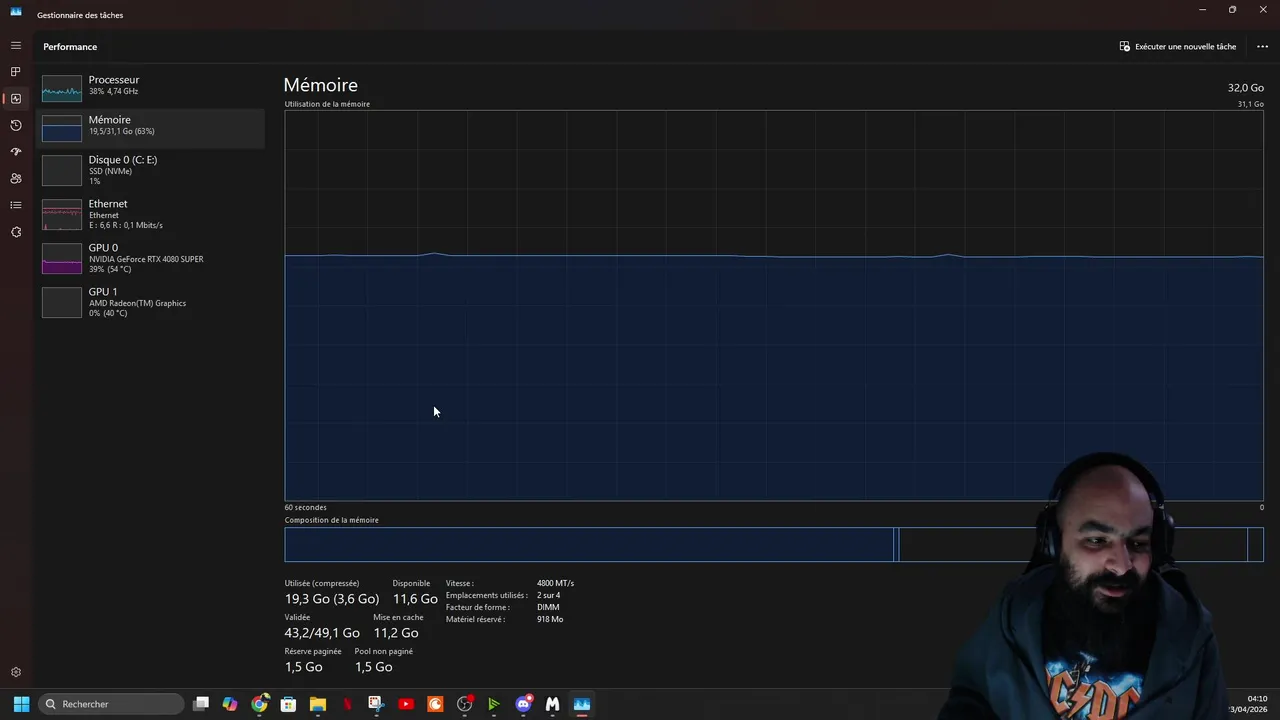Open Microsoft Store from the taskbar
The height and width of the screenshot is (720, 1280).
[288, 704]
